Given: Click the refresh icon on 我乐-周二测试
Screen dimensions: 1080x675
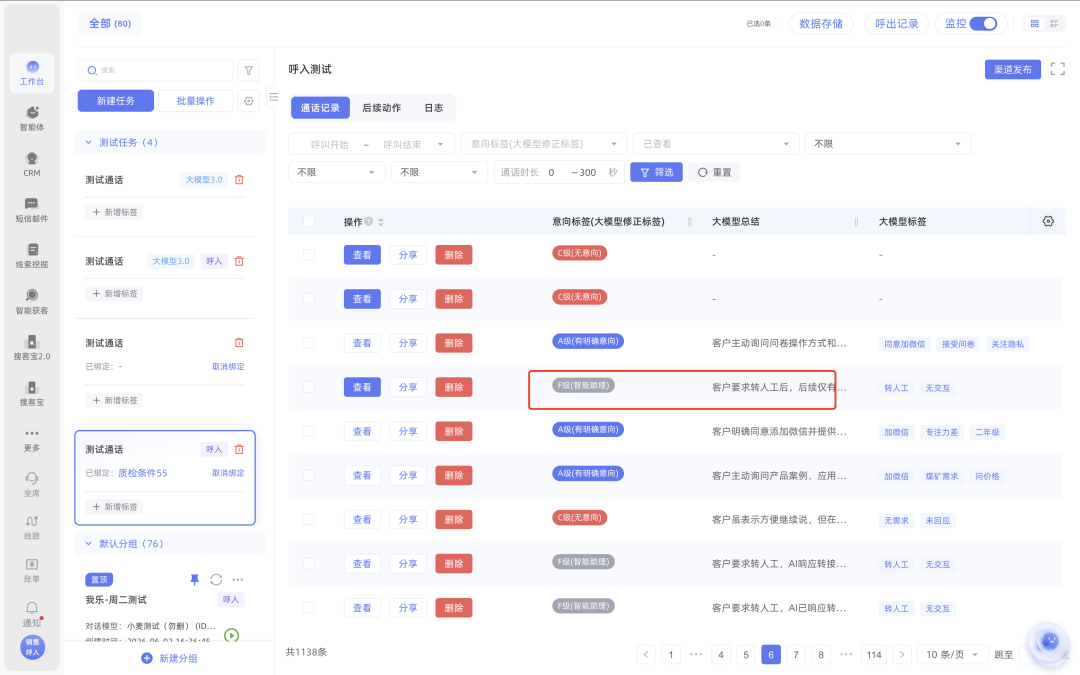Looking at the screenshot, I should [216, 580].
